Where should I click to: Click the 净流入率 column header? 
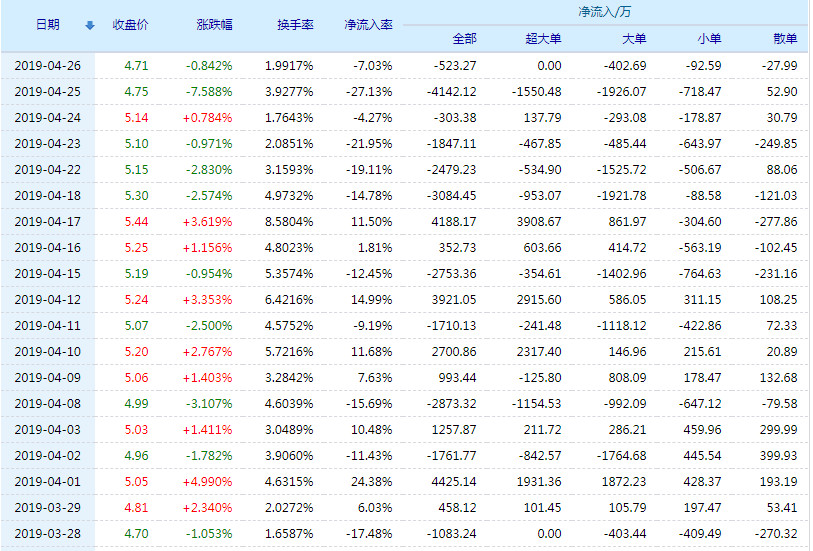pos(368,25)
